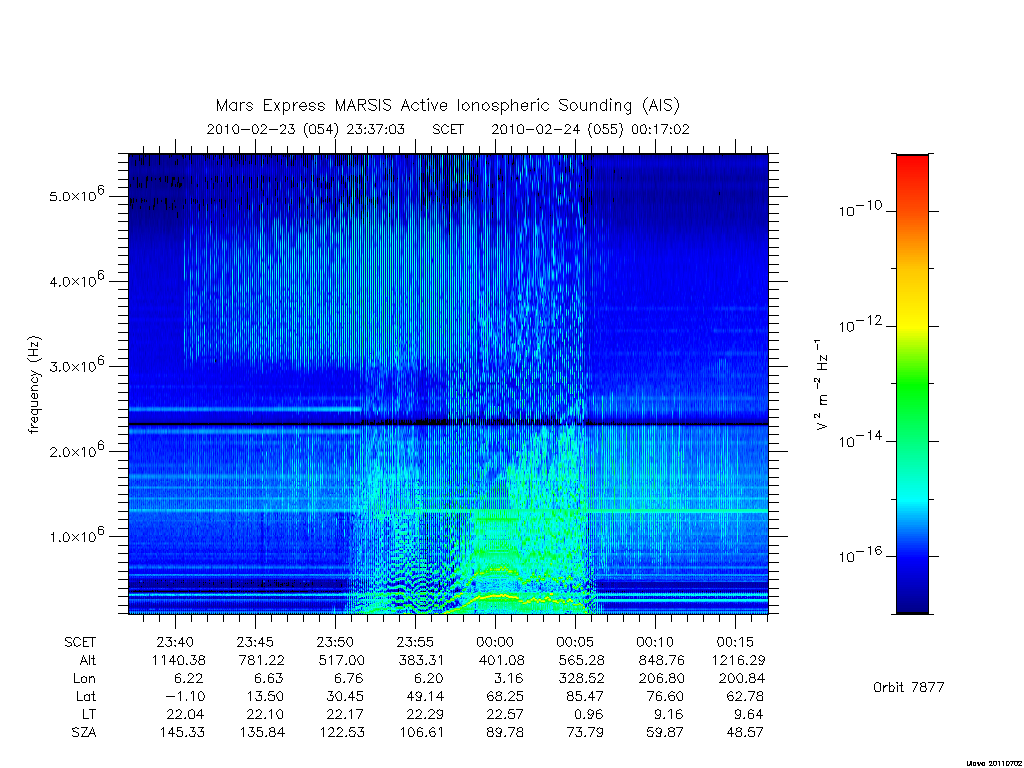Click the 10^-12 colorbar tick label
The width and height of the screenshot is (1024, 768).
pyautogui.click(x=860, y=324)
